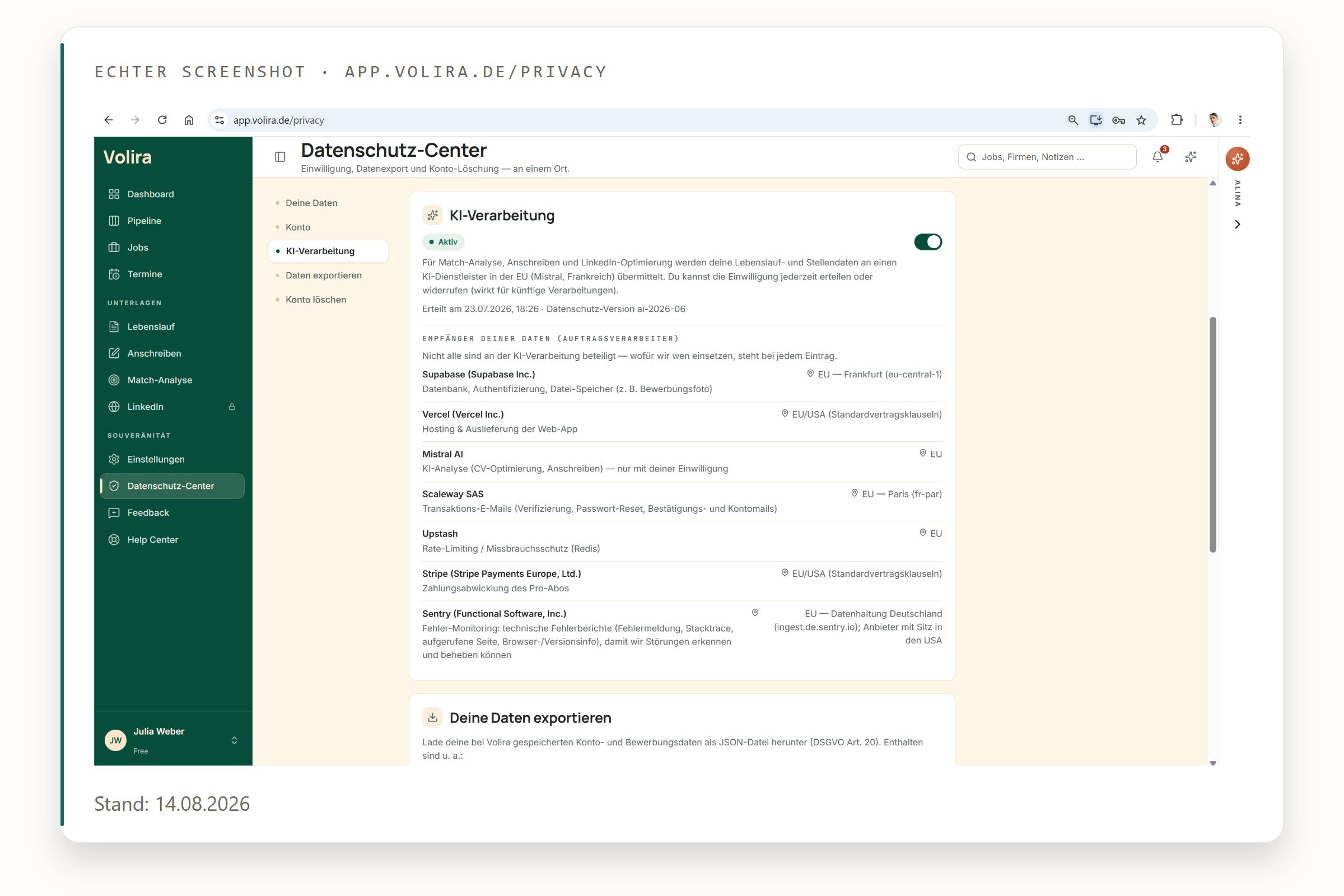Select Datenschutz-Center in the sidebar
1344x896 pixels.
tap(172, 486)
